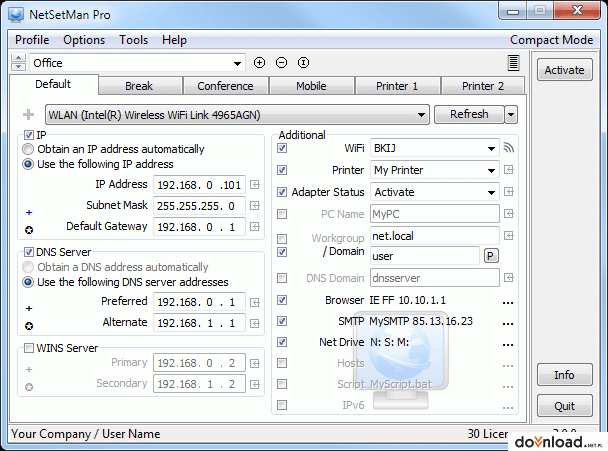608x451 pixels.
Task: Get current IP Address with arrow icon
Action: pyautogui.click(x=255, y=185)
